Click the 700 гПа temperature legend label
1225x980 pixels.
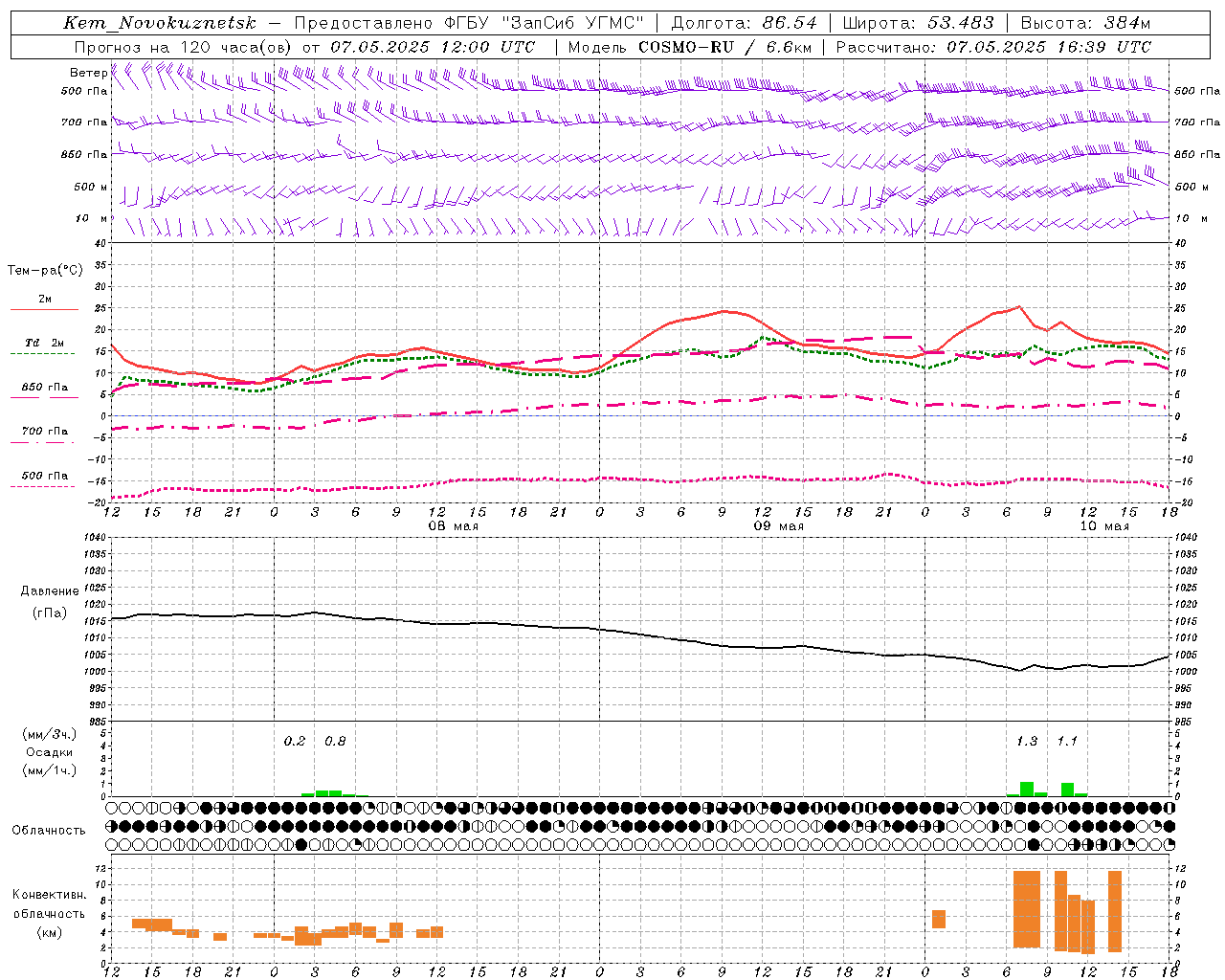coord(45,432)
